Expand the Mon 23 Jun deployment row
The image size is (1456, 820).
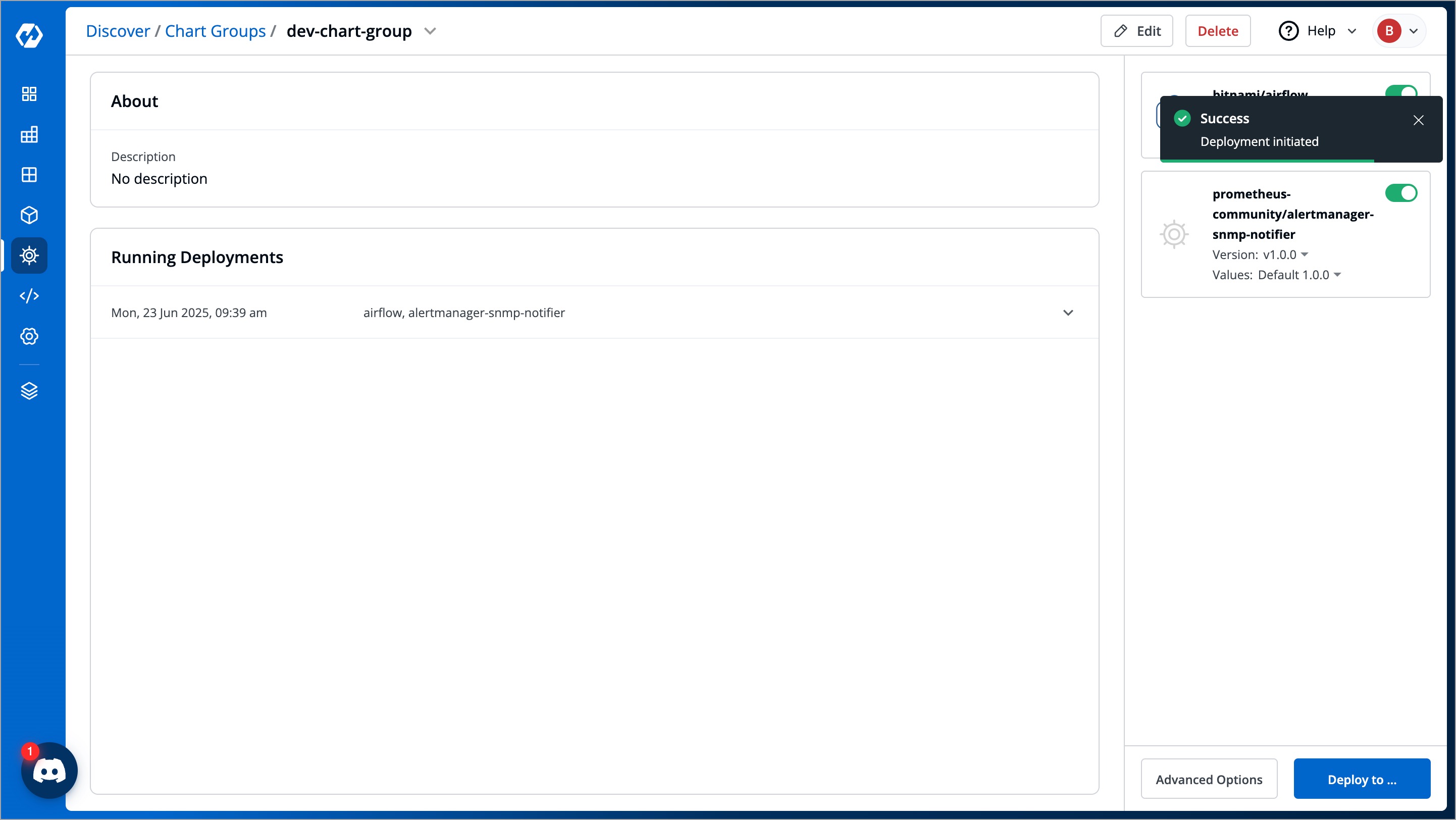click(1068, 313)
